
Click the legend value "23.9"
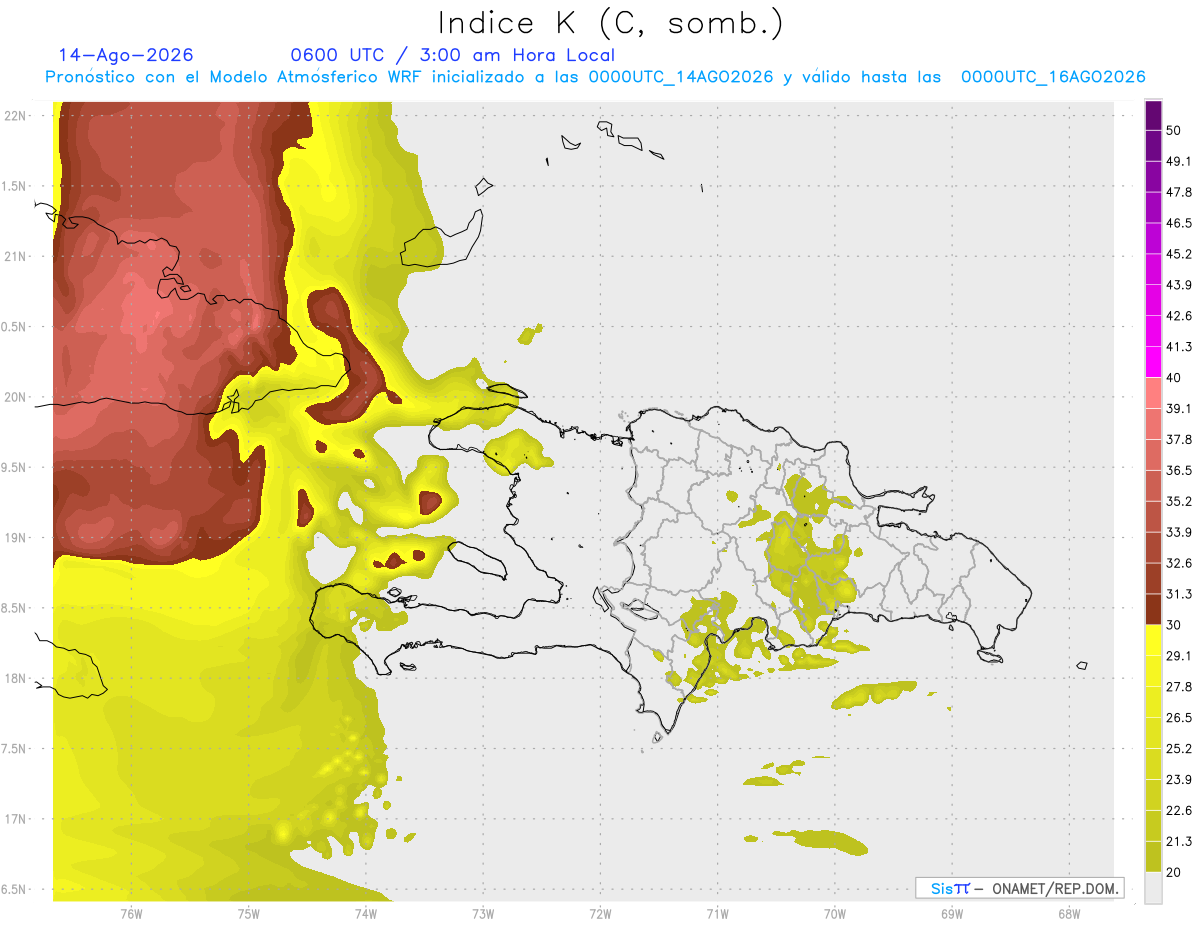(1179, 780)
